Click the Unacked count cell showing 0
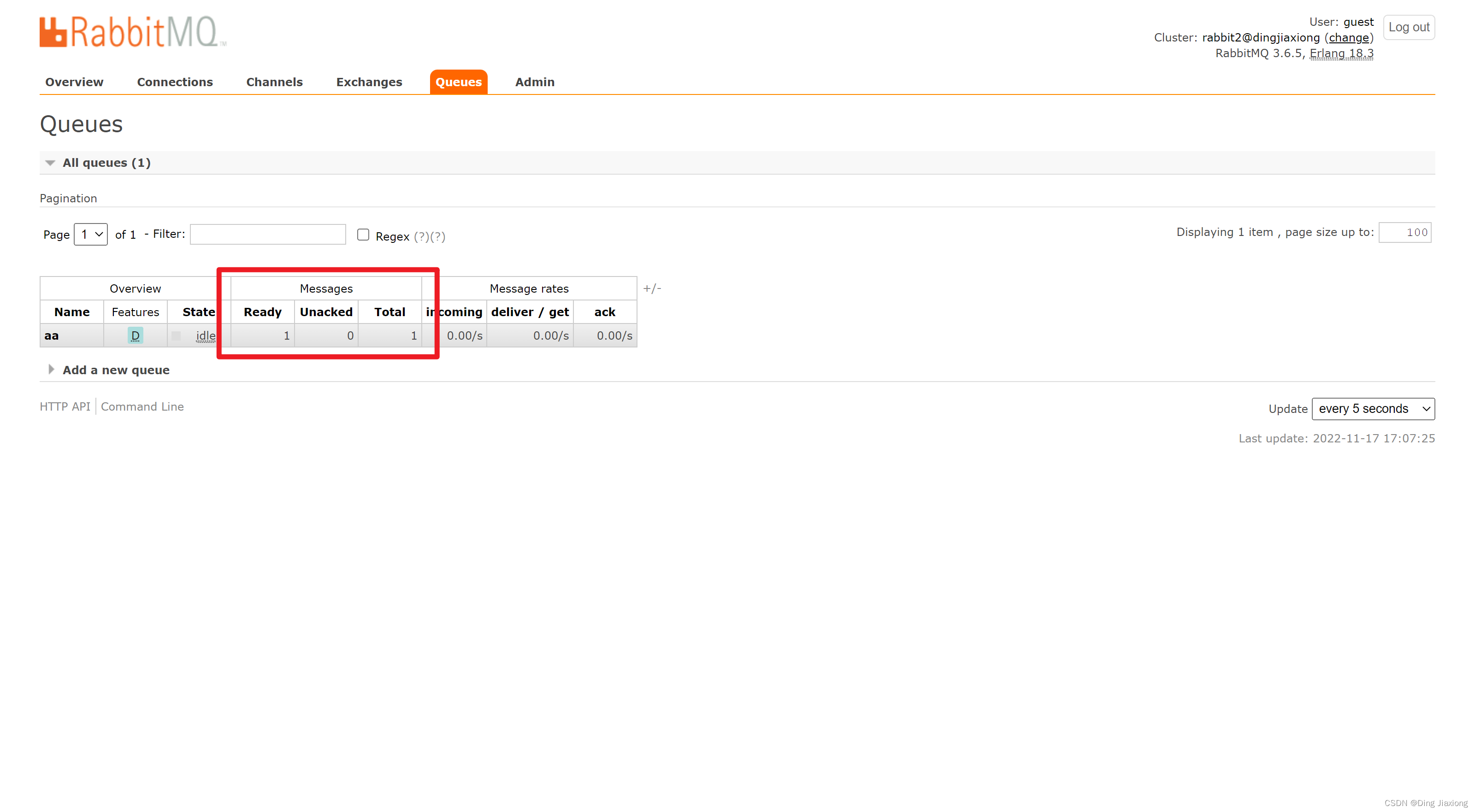The width and height of the screenshot is (1475, 812). 326,335
